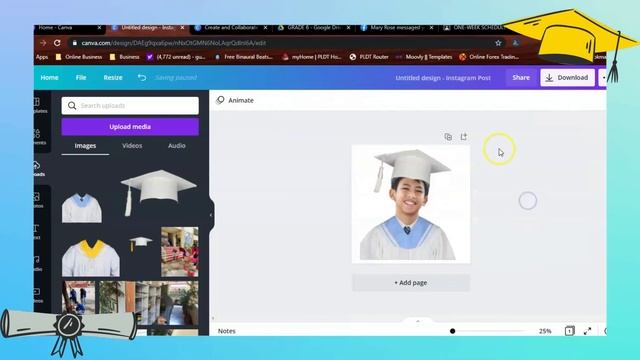Viewport: 640px width, 360px height.
Task: Select the large white graduation cap upload
Action: (158, 192)
